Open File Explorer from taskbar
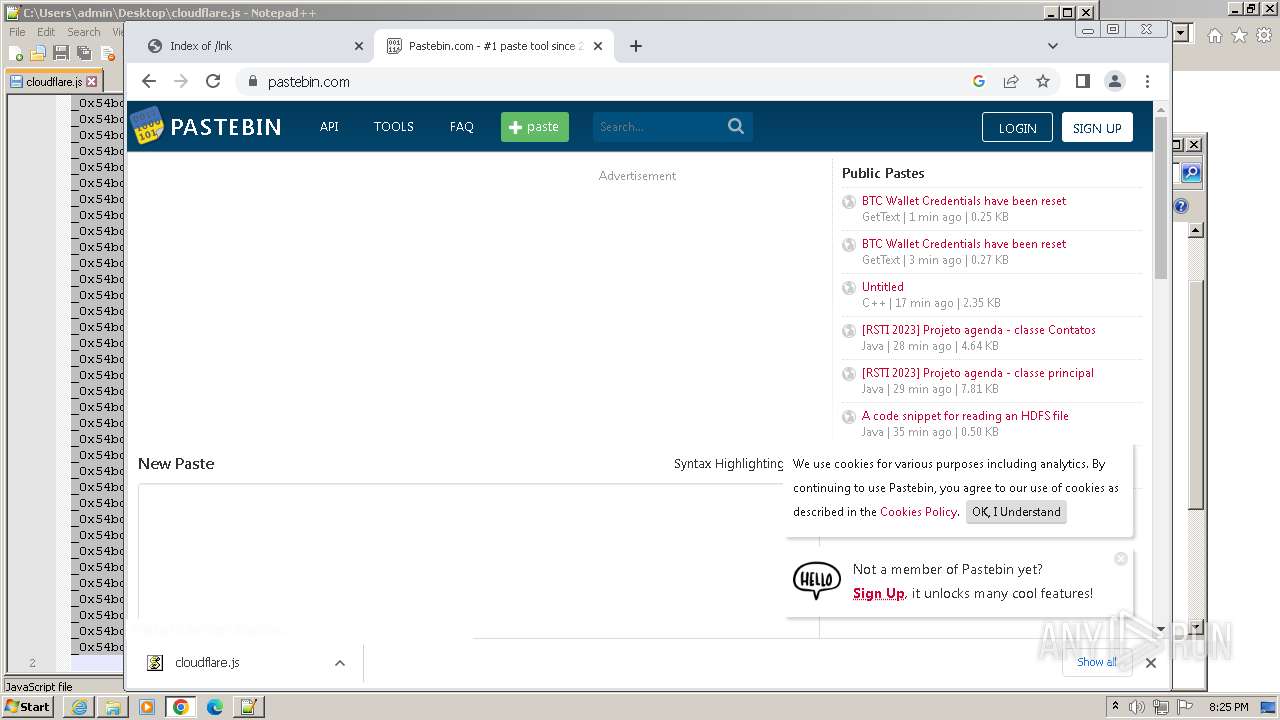The height and width of the screenshot is (720, 1280). pyautogui.click(x=113, y=707)
